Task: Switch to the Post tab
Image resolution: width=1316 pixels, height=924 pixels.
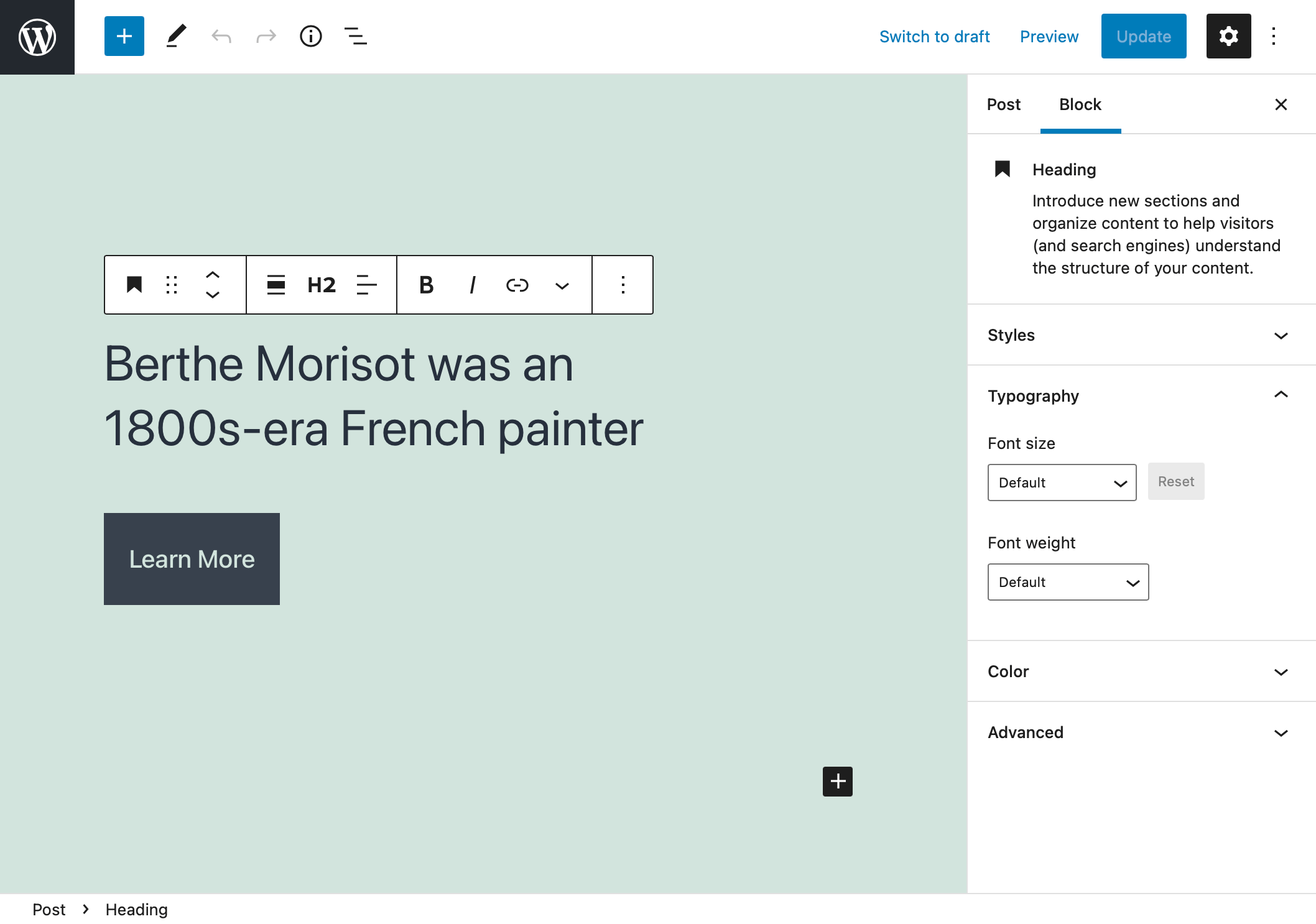Action: [1003, 104]
